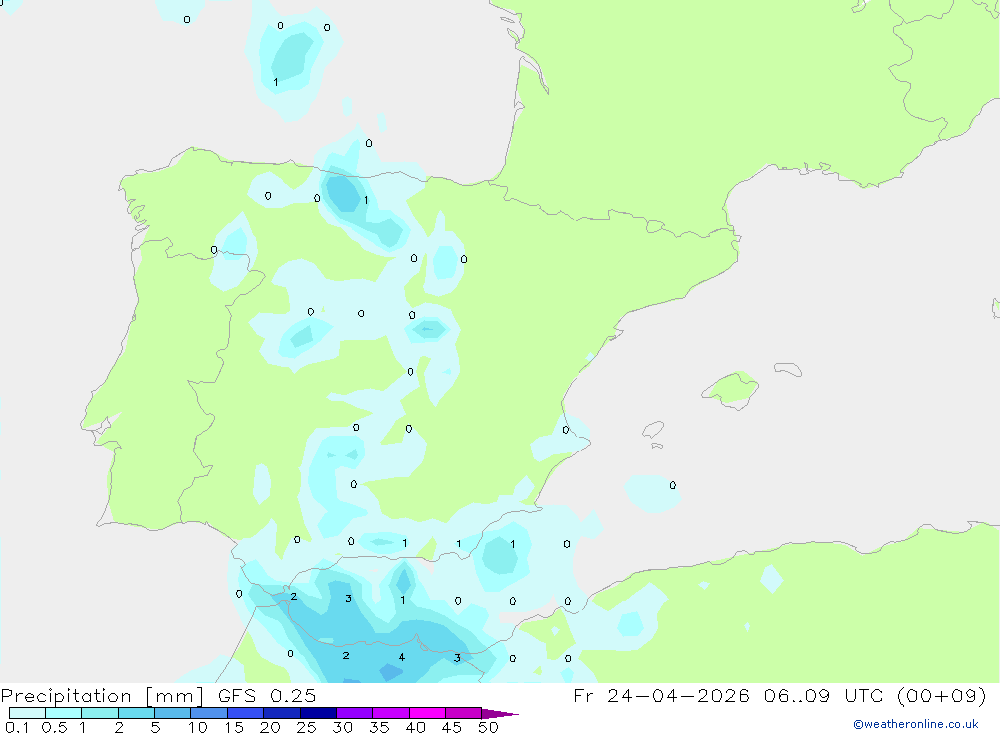The width and height of the screenshot is (1000, 733).
Task: Select the 5–10 mm light blue legend swatch
Action: [x=172, y=713]
